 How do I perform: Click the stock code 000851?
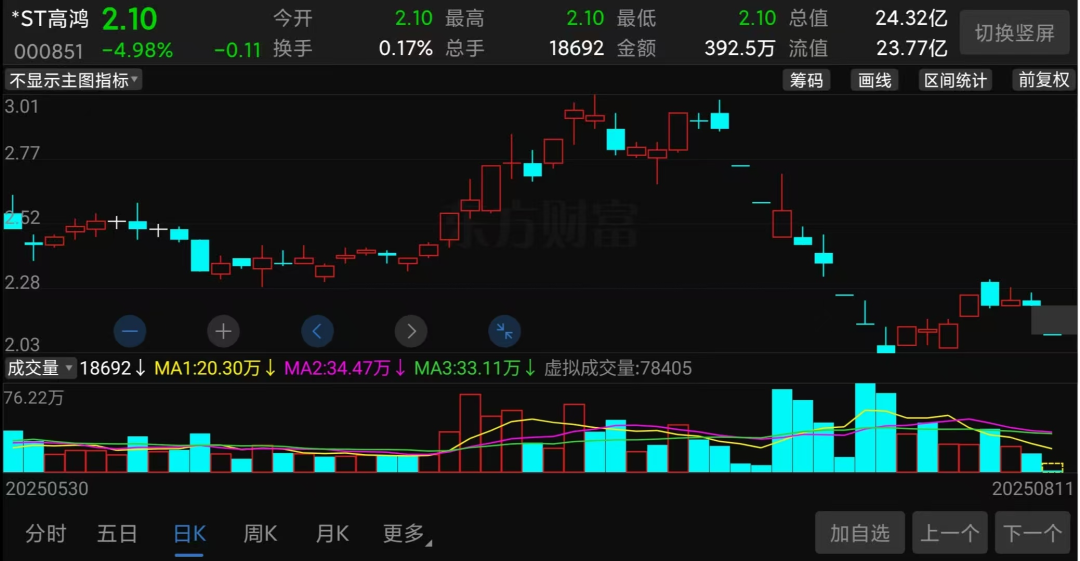click(49, 51)
